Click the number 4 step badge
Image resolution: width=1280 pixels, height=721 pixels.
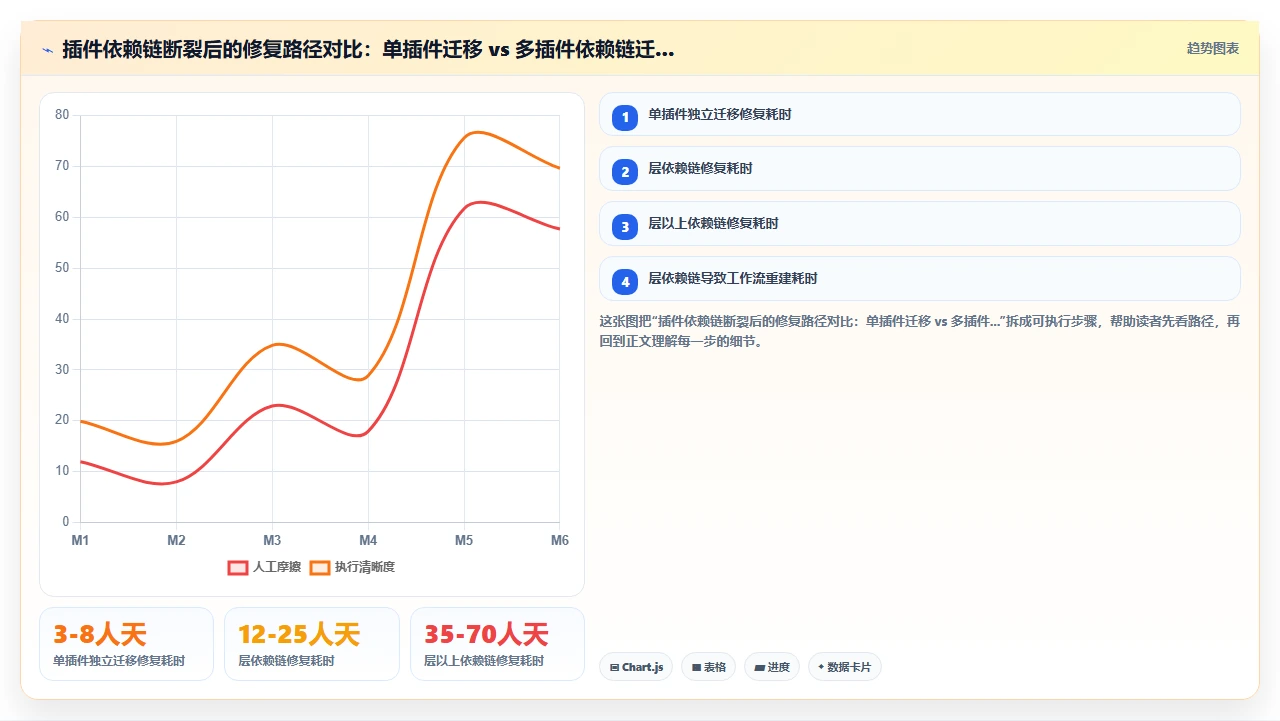coord(625,282)
